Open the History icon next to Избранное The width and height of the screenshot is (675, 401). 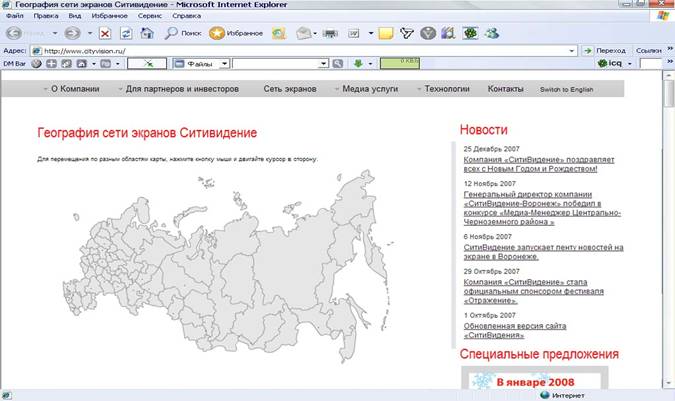coord(279,33)
